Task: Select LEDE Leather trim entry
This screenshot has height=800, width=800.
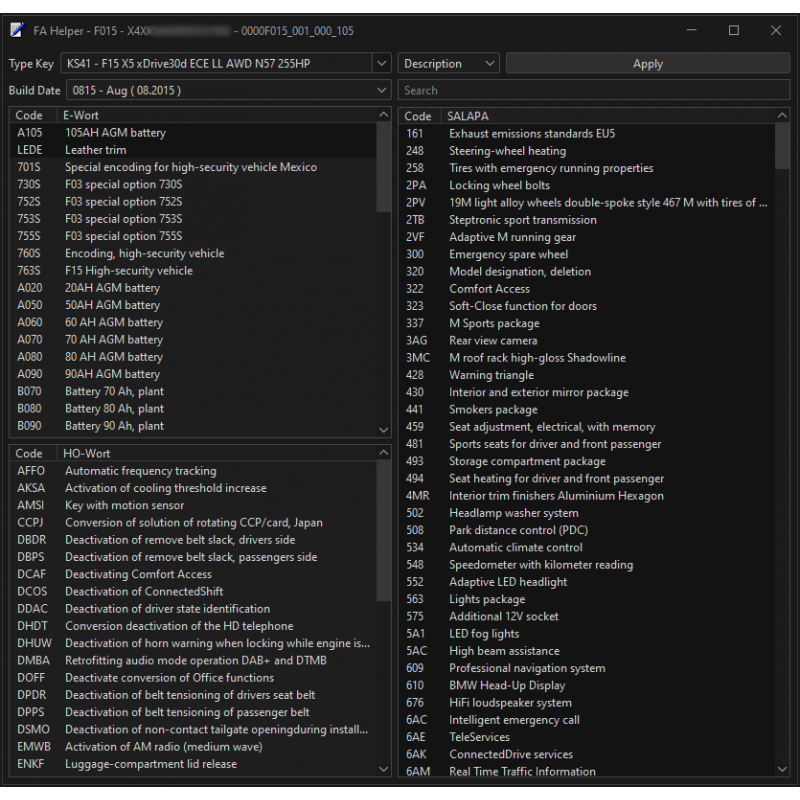Action: click(96, 150)
